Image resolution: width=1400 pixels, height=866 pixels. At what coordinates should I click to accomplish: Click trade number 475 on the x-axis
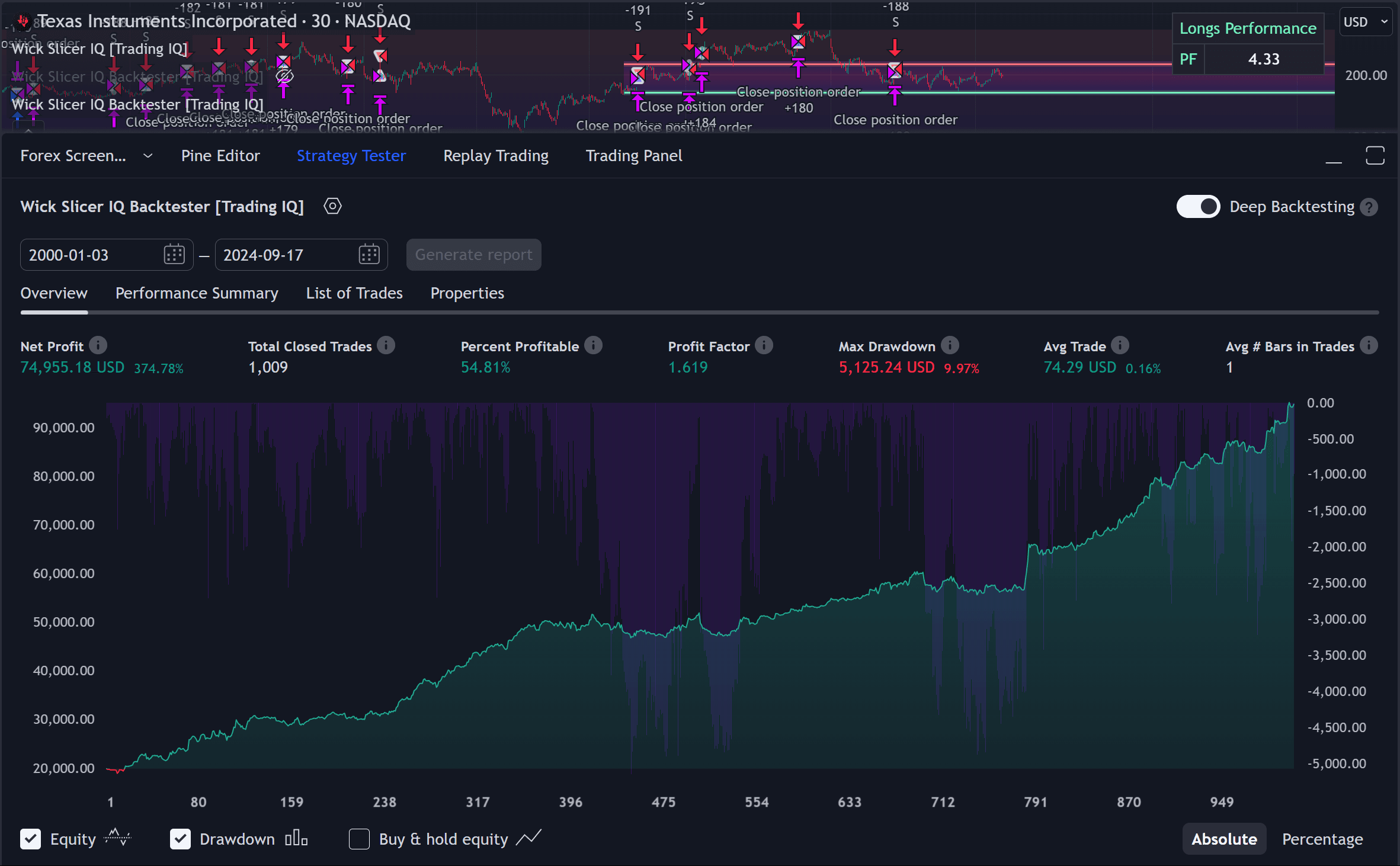(664, 802)
